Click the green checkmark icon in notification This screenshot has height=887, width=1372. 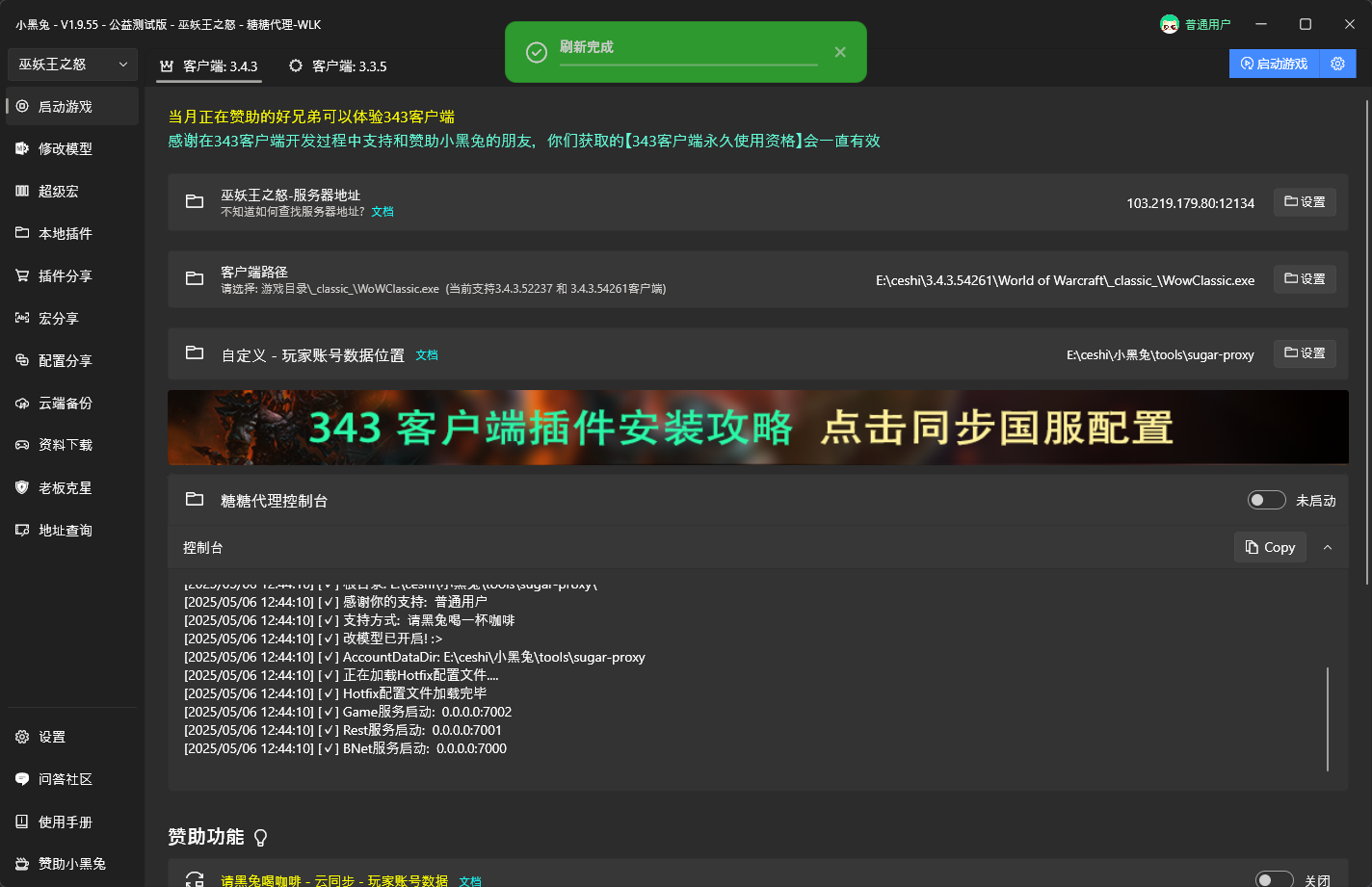[x=537, y=52]
